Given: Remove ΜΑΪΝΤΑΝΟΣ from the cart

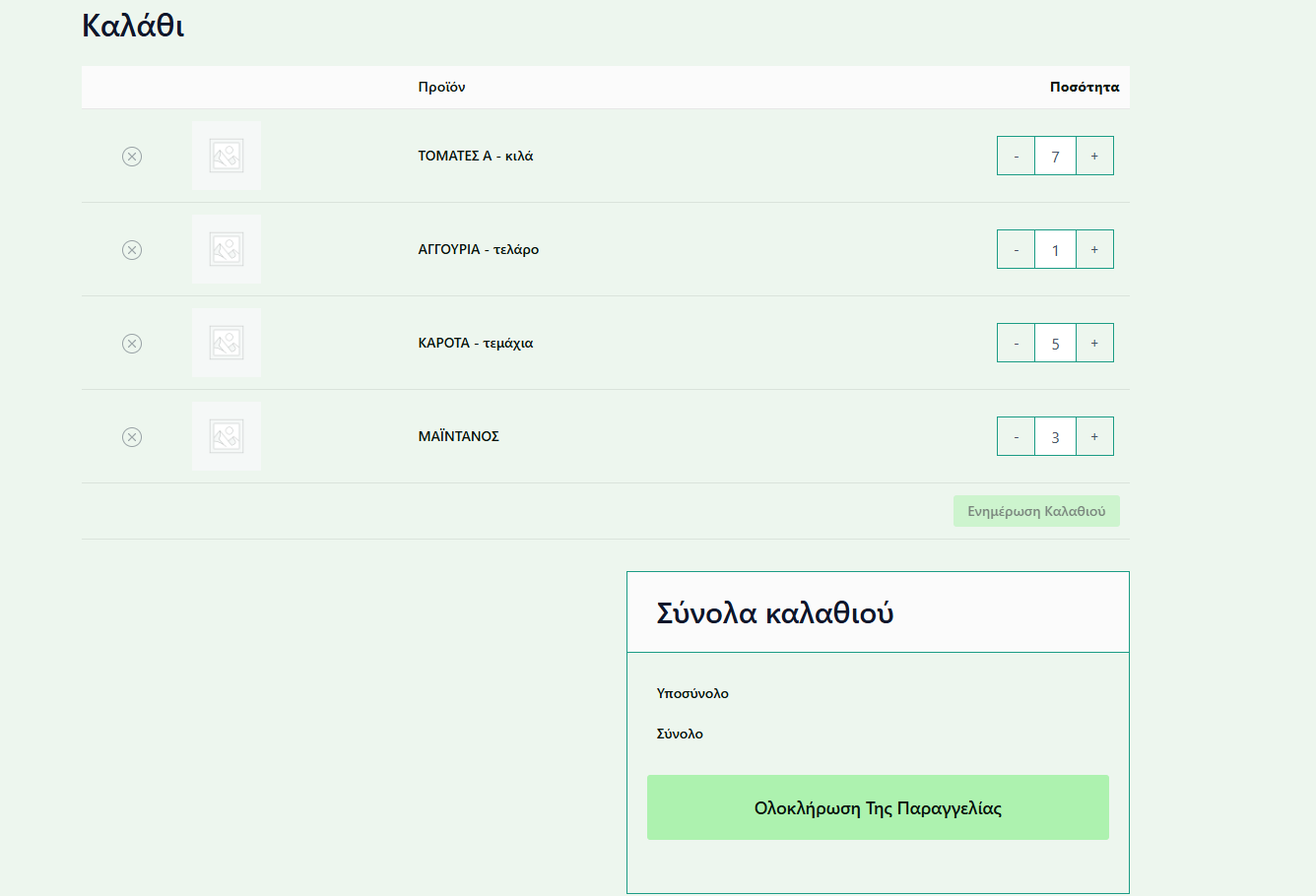Looking at the screenshot, I should [132, 437].
